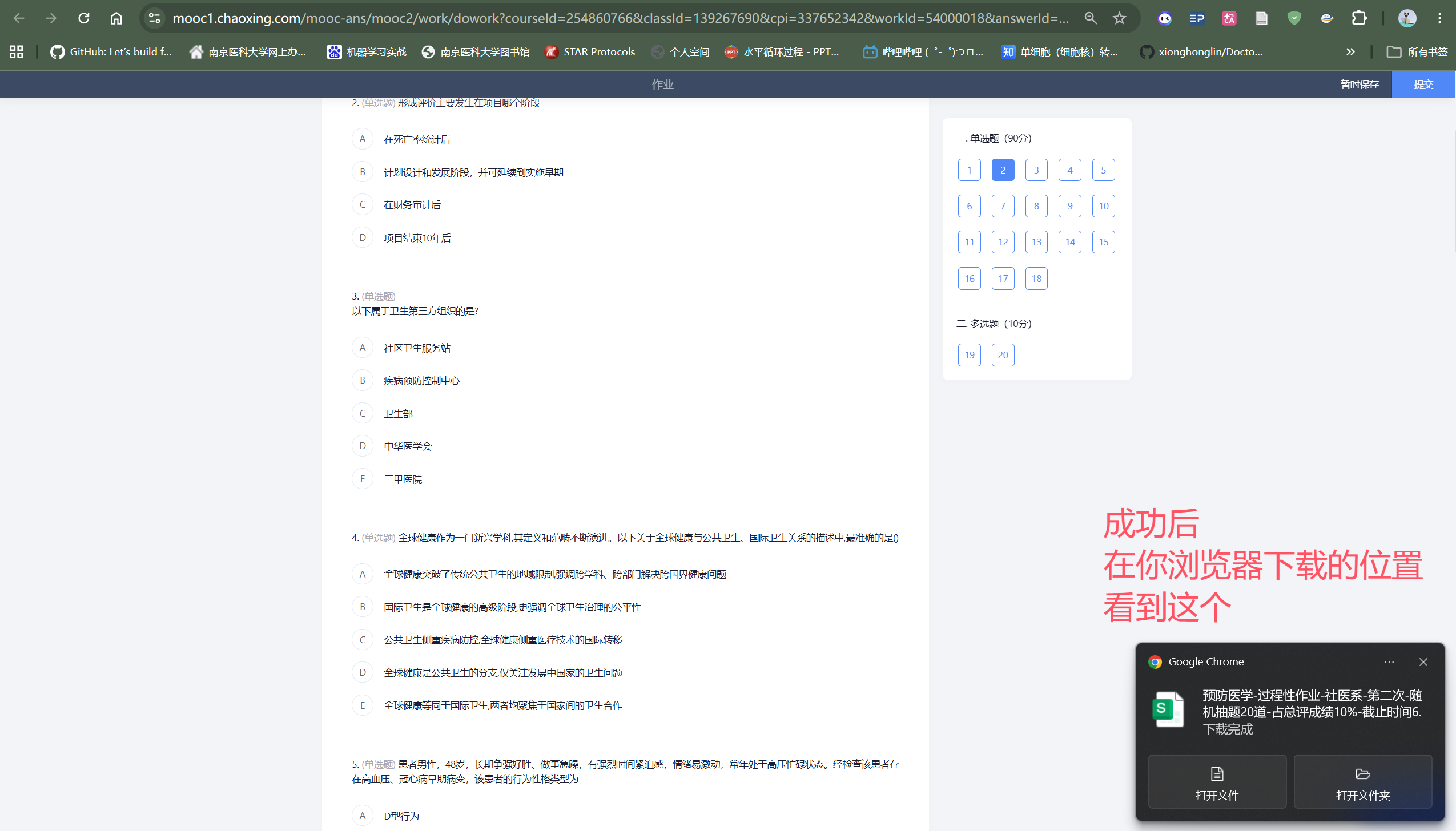Click the gray document extension icon
Image resolution: width=1456 pixels, height=831 pixels.
click(x=1261, y=18)
